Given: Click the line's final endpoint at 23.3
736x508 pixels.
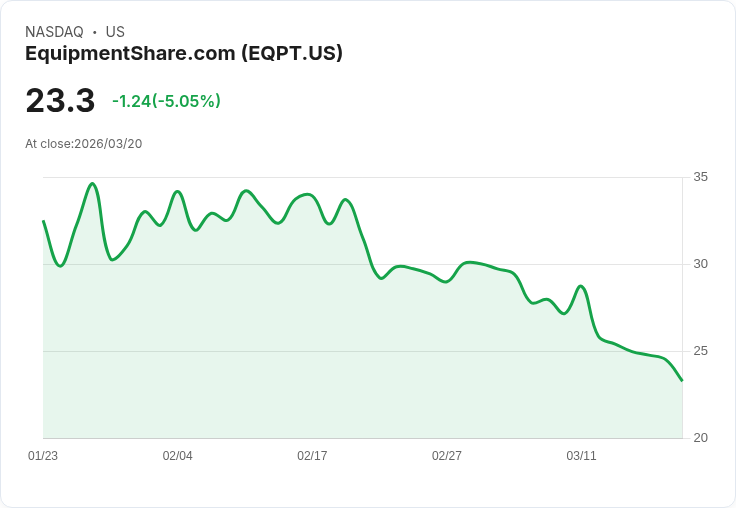Looking at the screenshot, I should [682, 380].
